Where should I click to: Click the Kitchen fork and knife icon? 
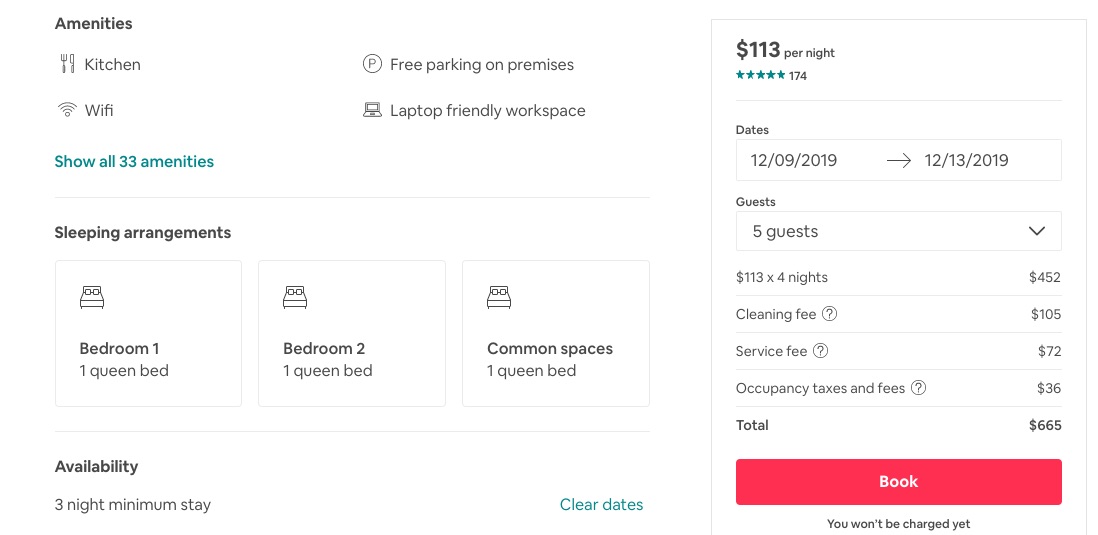67,64
